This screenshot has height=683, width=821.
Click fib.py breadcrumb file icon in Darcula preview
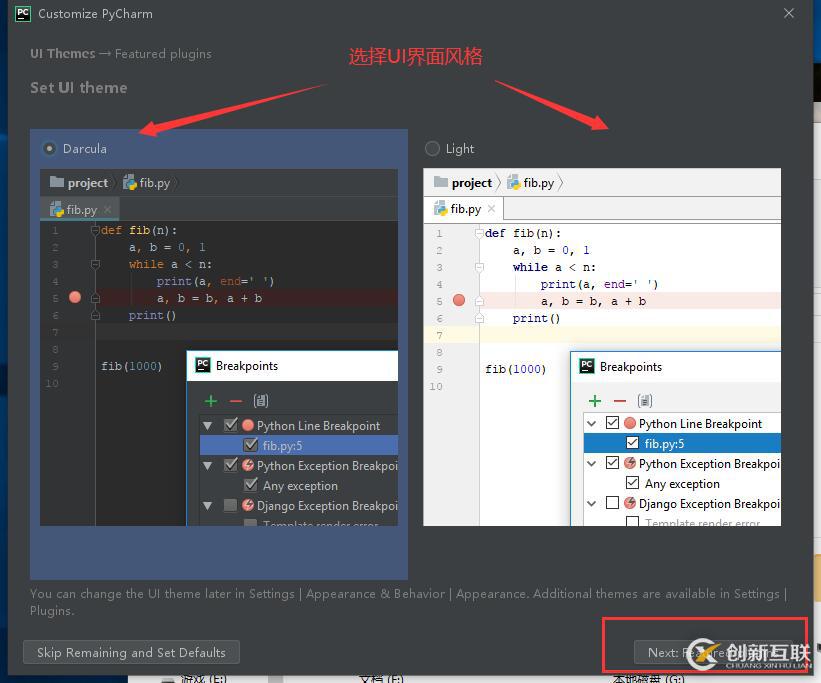(x=130, y=182)
